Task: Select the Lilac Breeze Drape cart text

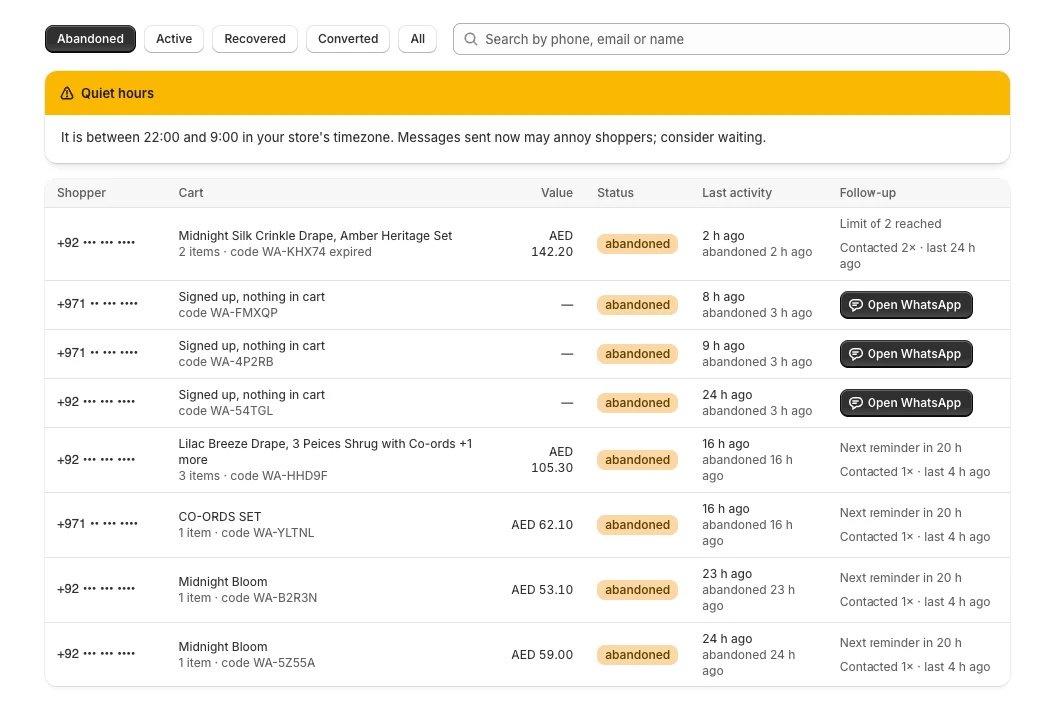Action: pyautogui.click(x=325, y=452)
